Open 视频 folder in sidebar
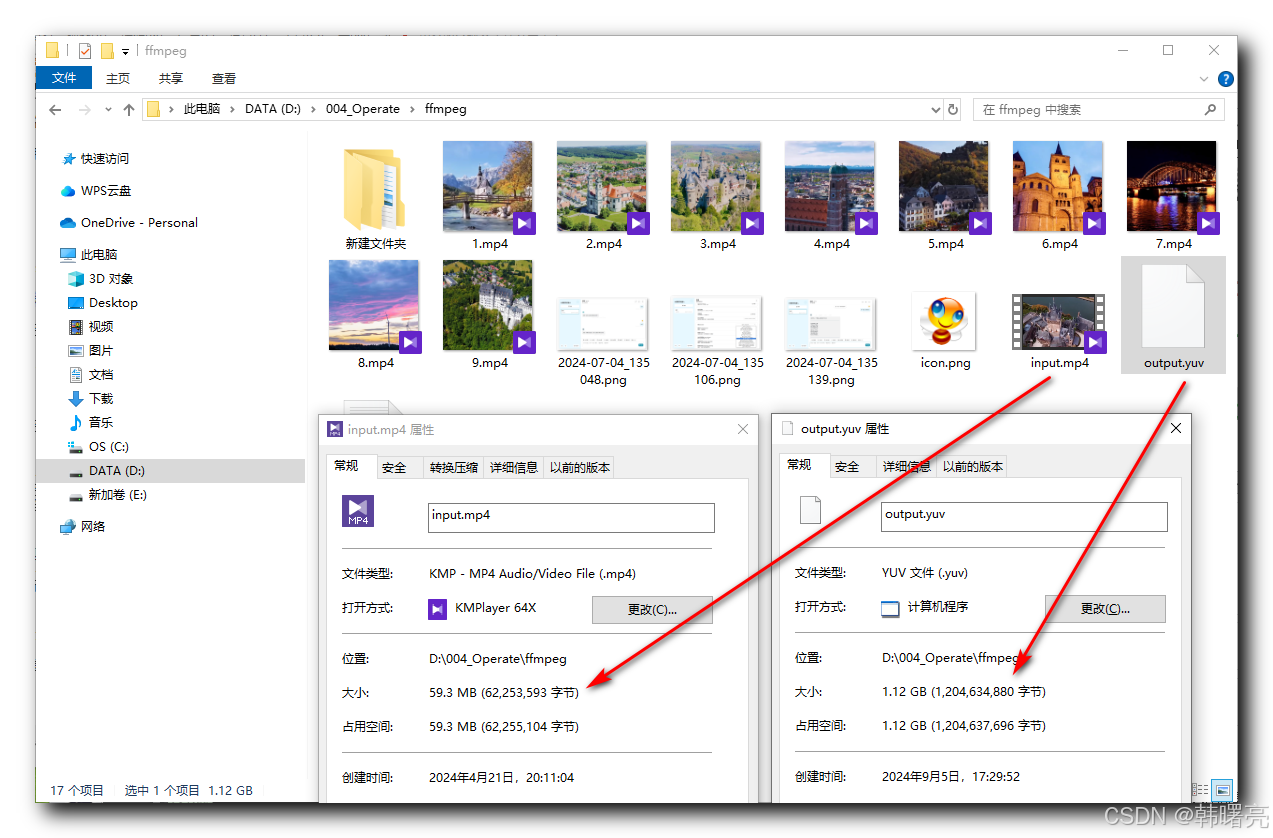This screenshot has width=1273, height=838. click(x=91, y=326)
